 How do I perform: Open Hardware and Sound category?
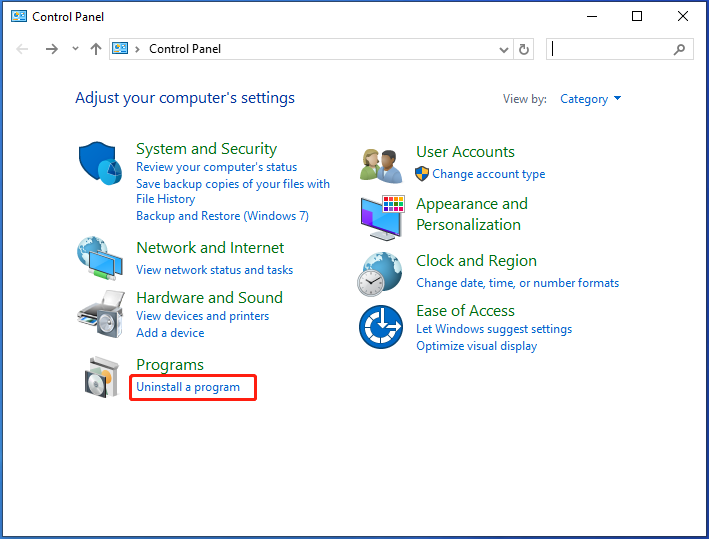[x=209, y=298]
